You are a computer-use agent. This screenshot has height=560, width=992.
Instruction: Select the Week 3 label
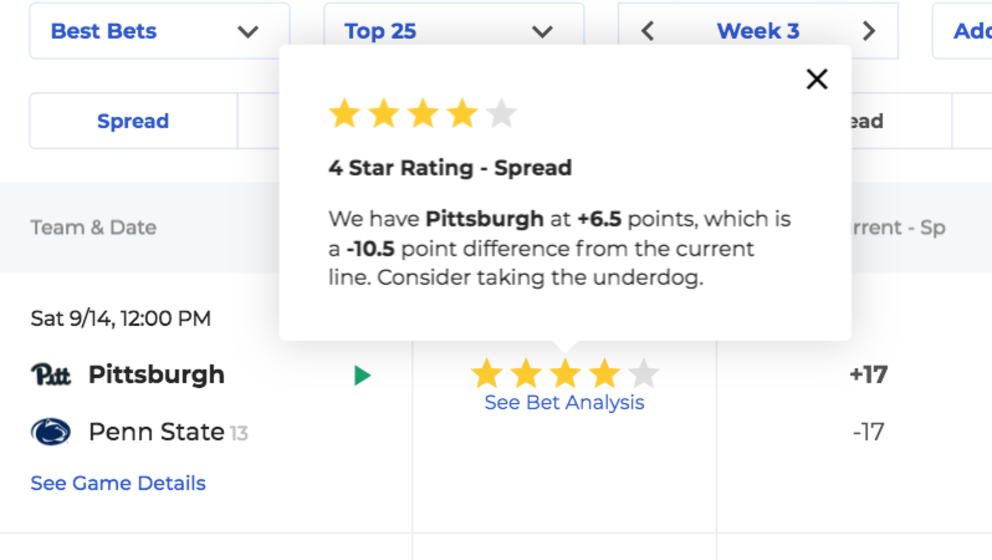[x=758, y=31]
